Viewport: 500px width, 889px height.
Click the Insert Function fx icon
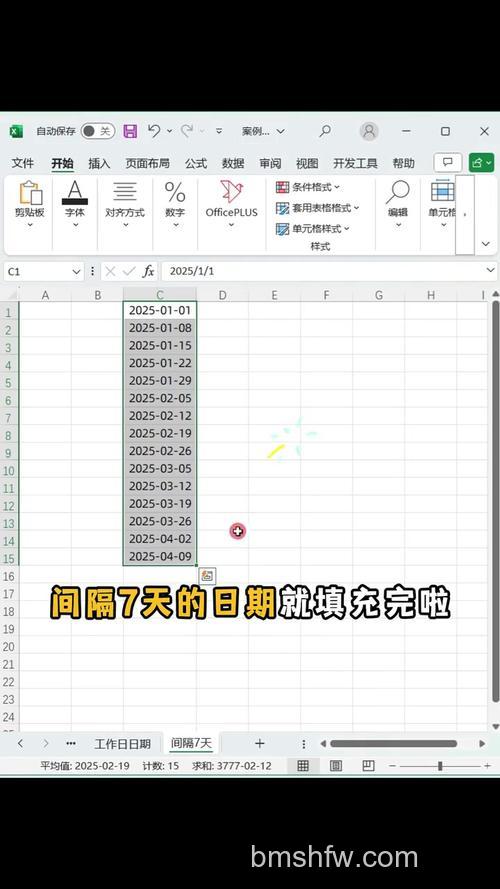149,272
